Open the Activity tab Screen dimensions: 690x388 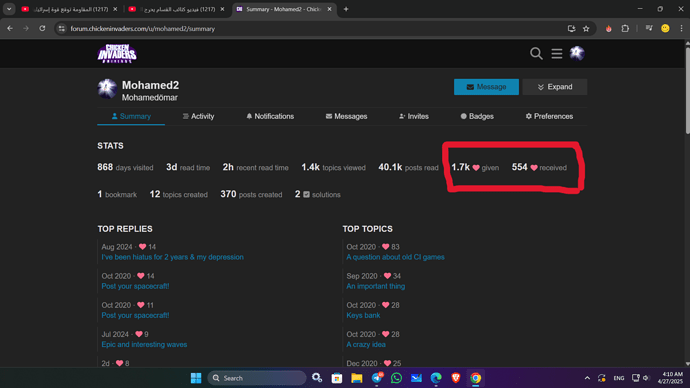tap(198, 116)
